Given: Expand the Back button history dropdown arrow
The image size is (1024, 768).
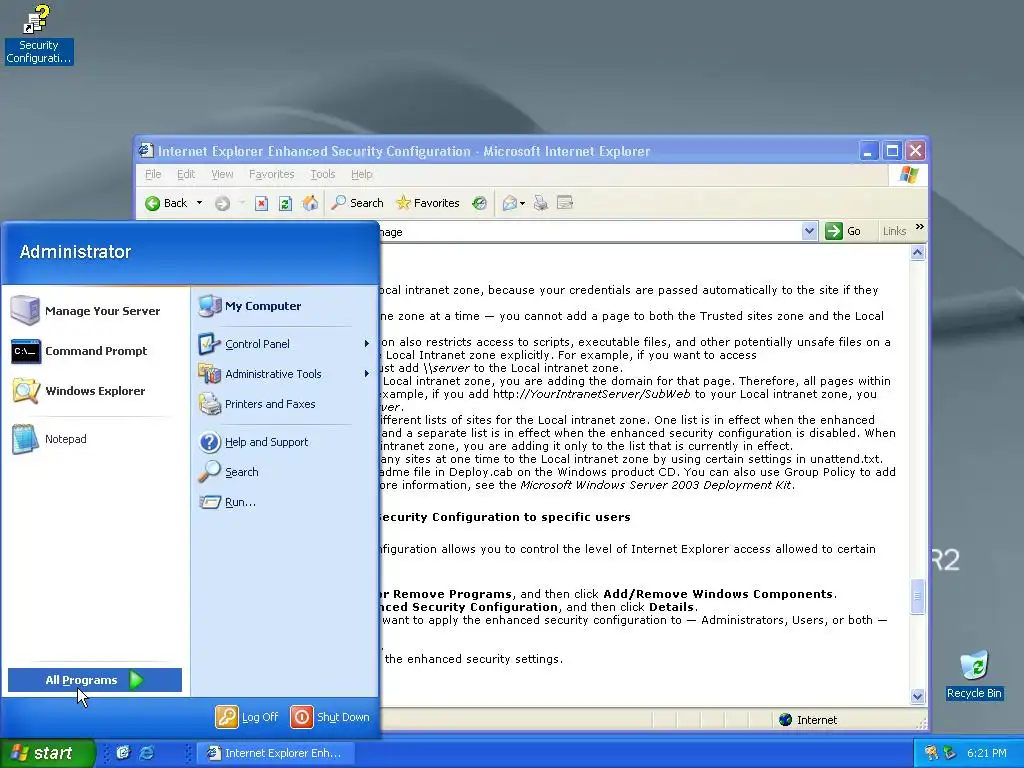Looking at the screenshot, I should 199,203.
